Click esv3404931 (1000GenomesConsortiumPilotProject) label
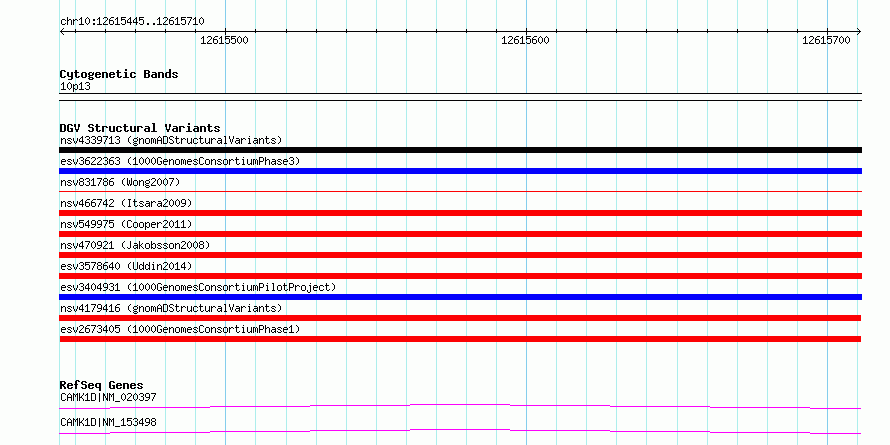Screen dimensions: 890x445 tap(198, 287)
